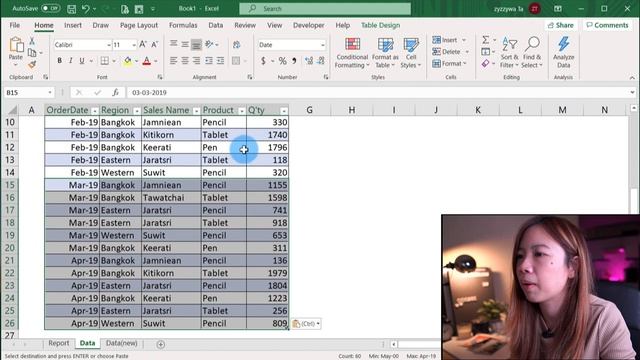Click the formula bar showing 03-03-2019

[x=380, y=93]
